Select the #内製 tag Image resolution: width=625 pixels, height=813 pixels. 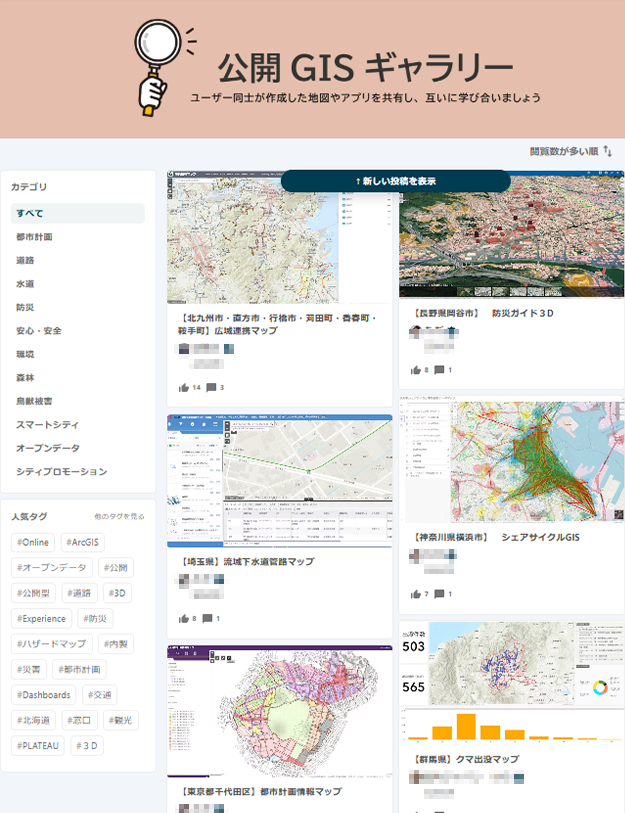(116, 644)
